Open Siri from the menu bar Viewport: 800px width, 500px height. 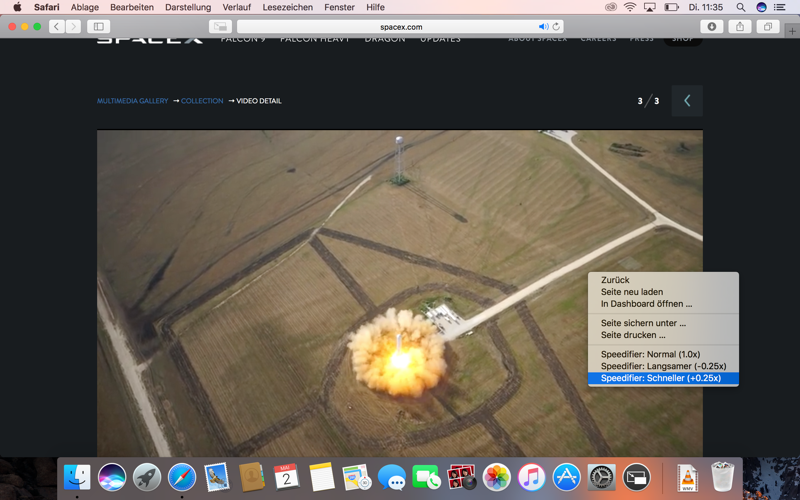pyautogui.click(x=761, y=7)
